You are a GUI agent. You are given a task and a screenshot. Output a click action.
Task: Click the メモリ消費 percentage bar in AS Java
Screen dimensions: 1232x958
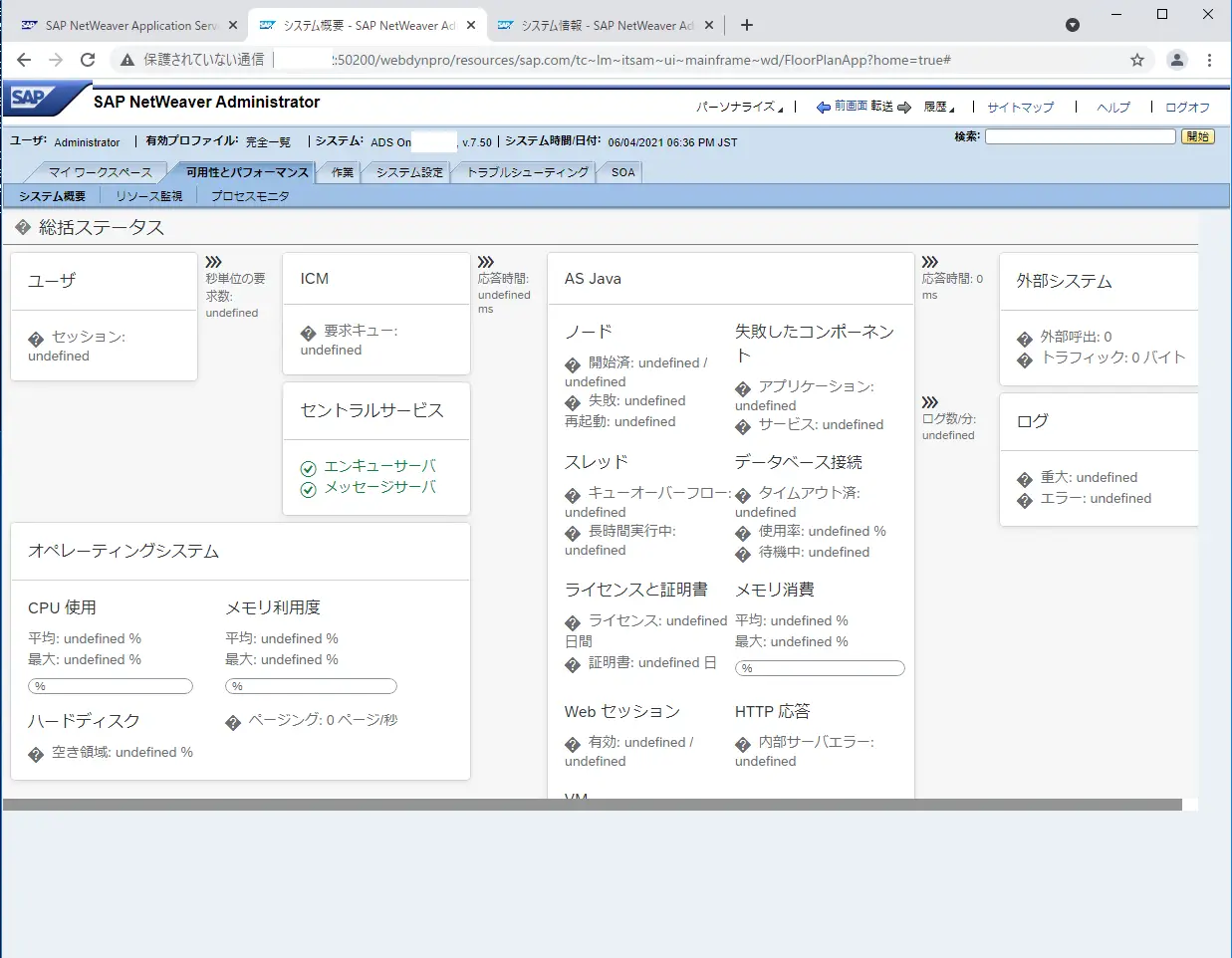point(820,668)
